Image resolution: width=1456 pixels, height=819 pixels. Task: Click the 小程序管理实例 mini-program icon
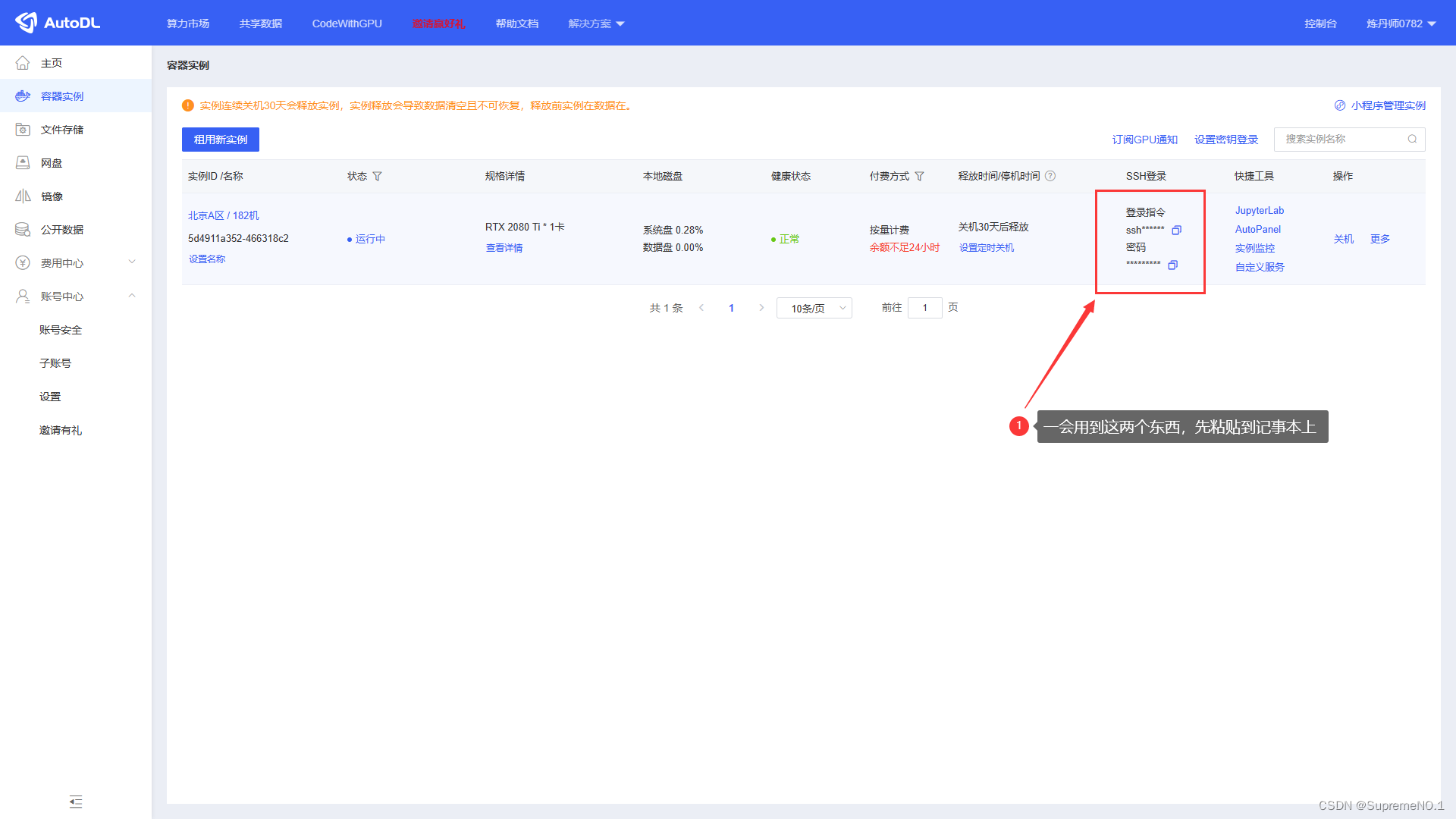coord(1340,105)
